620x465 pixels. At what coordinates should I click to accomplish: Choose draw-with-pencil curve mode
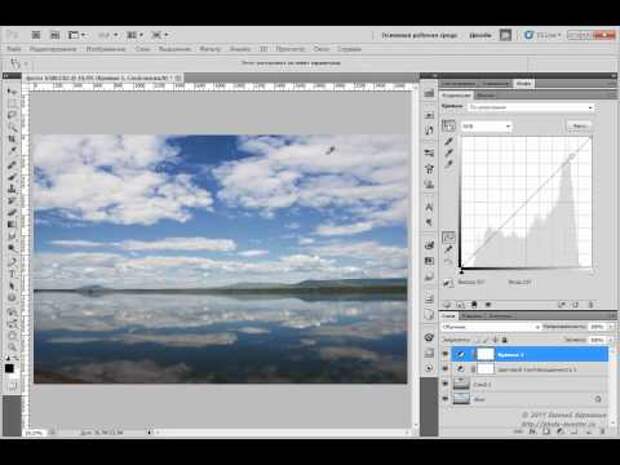(448, 249)
